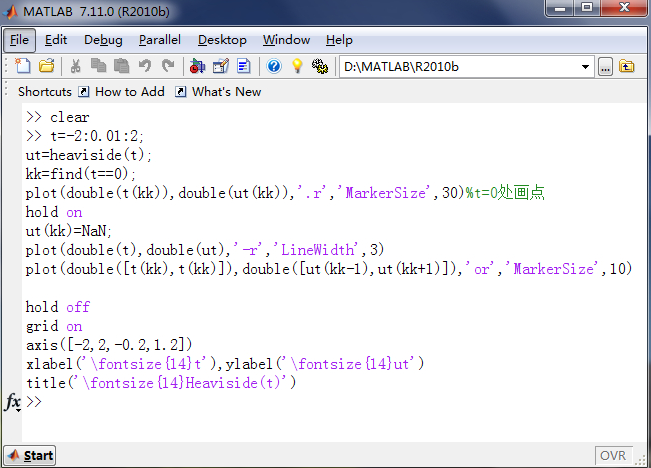
Task: Click the Cut scissors icon
Action: (75, 66)
